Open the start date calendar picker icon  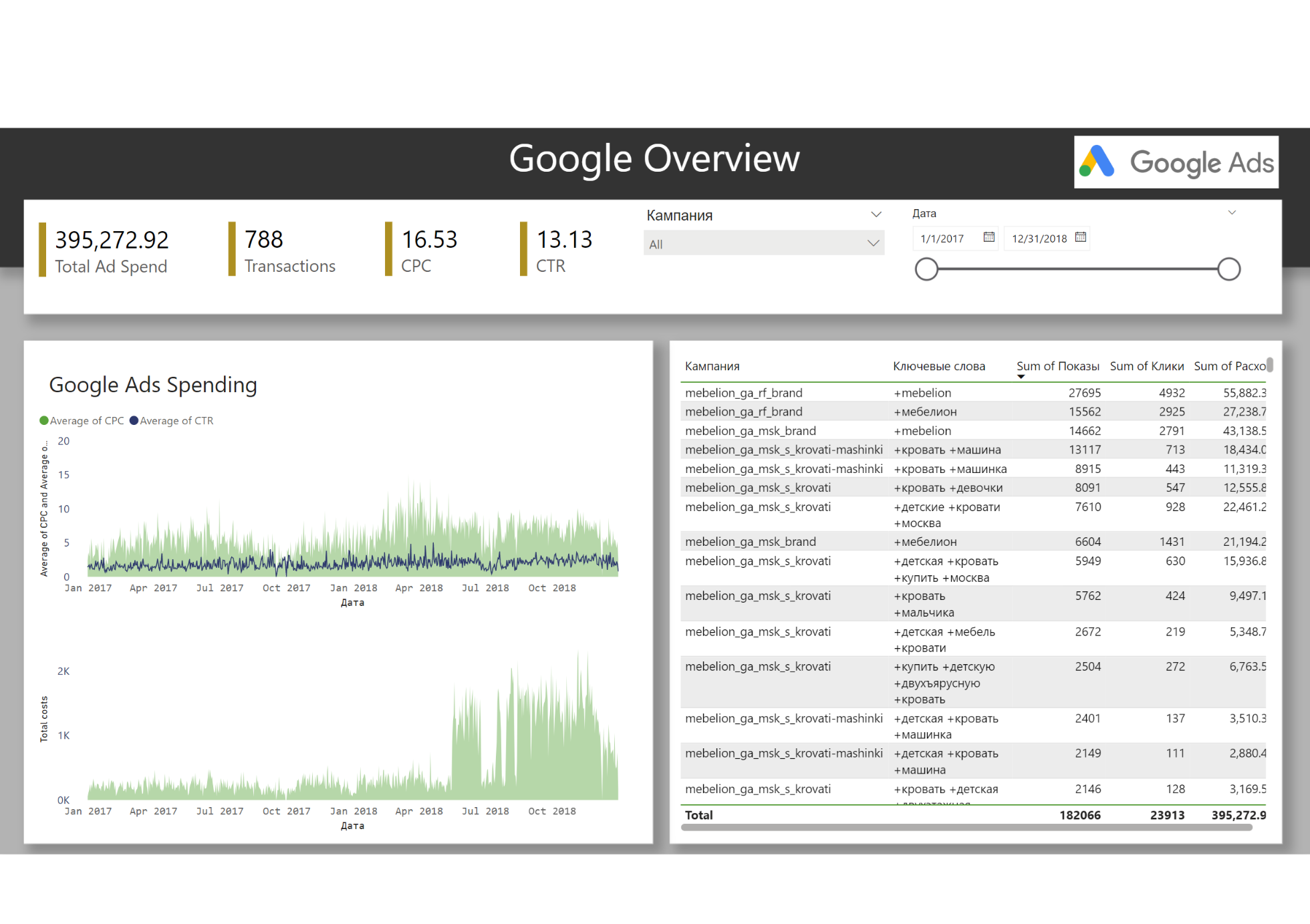point(989,237)
